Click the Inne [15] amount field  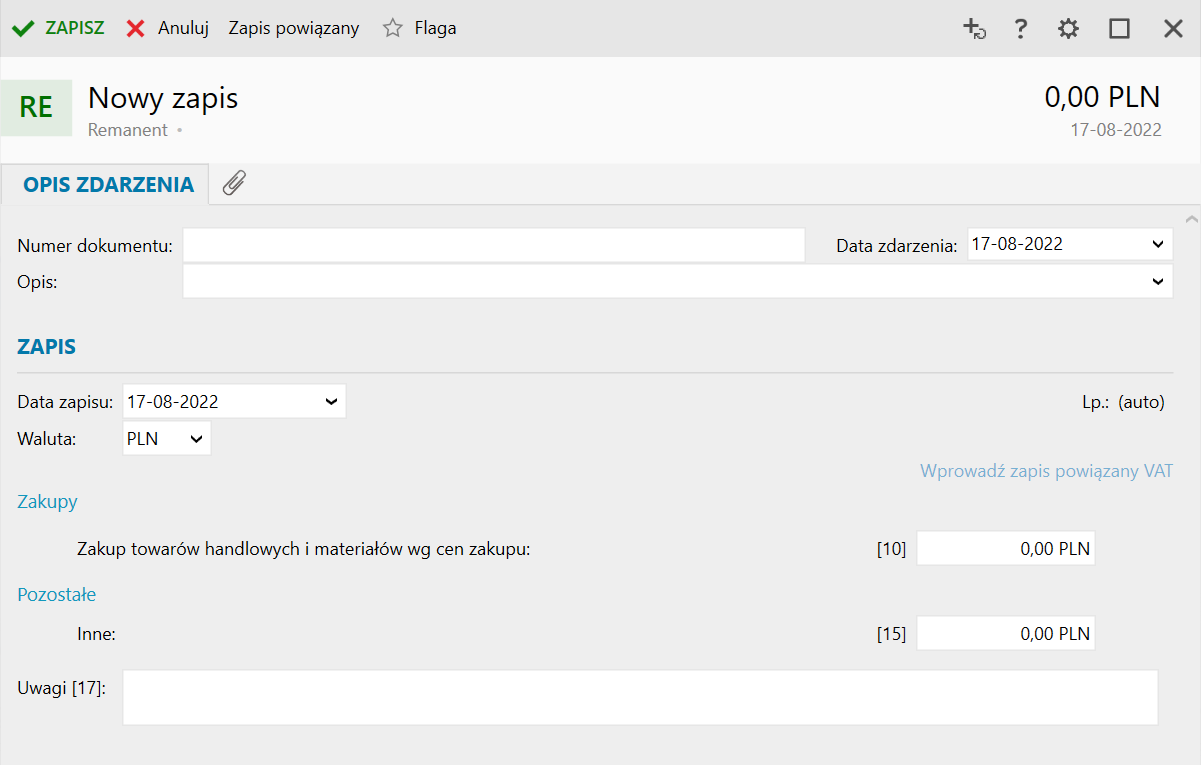click(1005, 633)
